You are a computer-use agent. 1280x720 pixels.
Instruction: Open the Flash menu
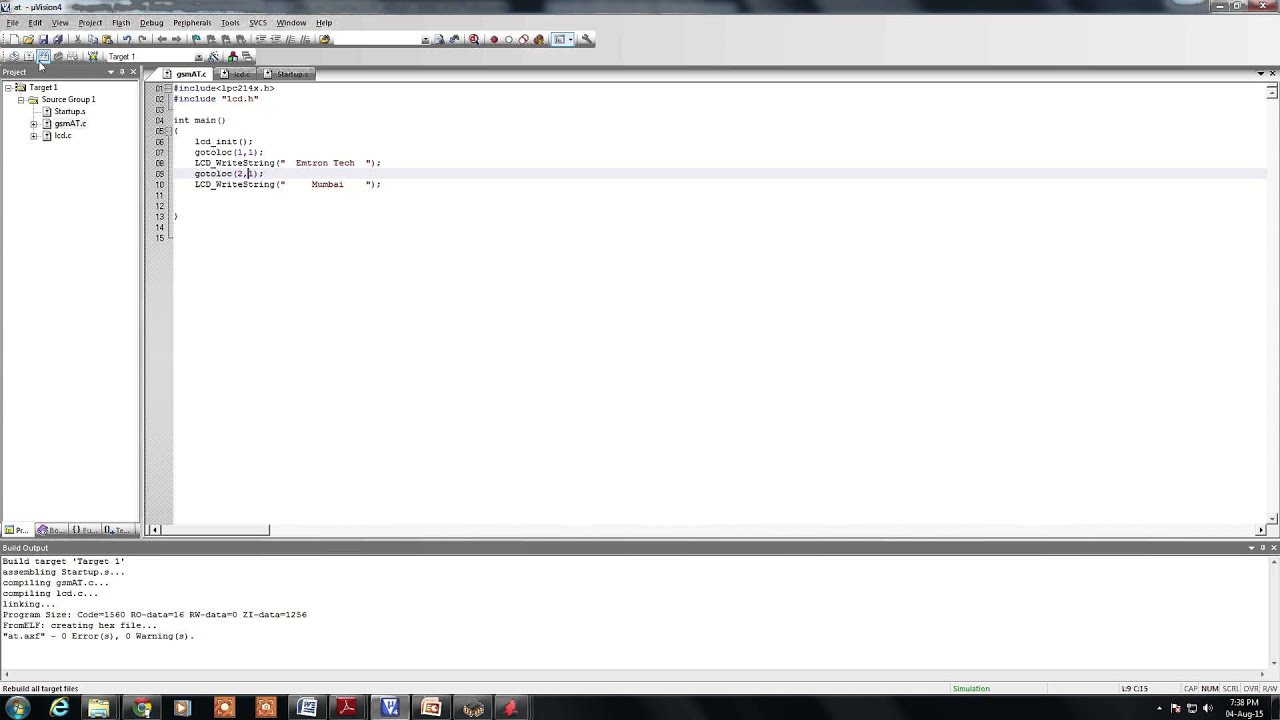(121, 22)
